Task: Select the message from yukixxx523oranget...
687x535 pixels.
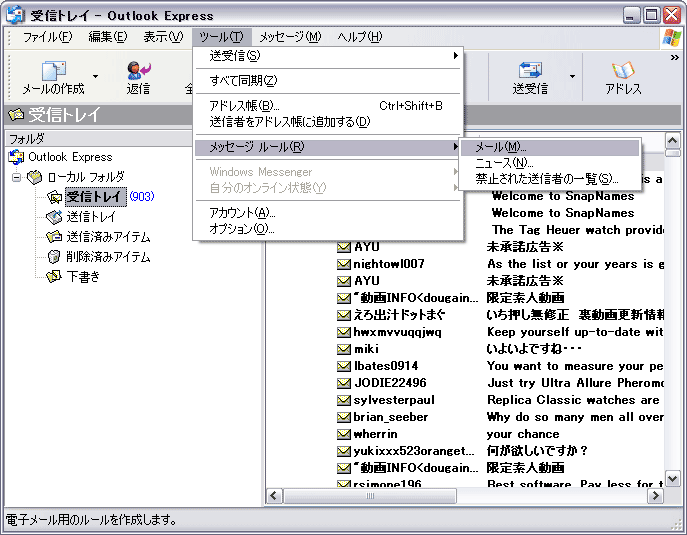Action: pyautogui.click(x=414, y=451)
